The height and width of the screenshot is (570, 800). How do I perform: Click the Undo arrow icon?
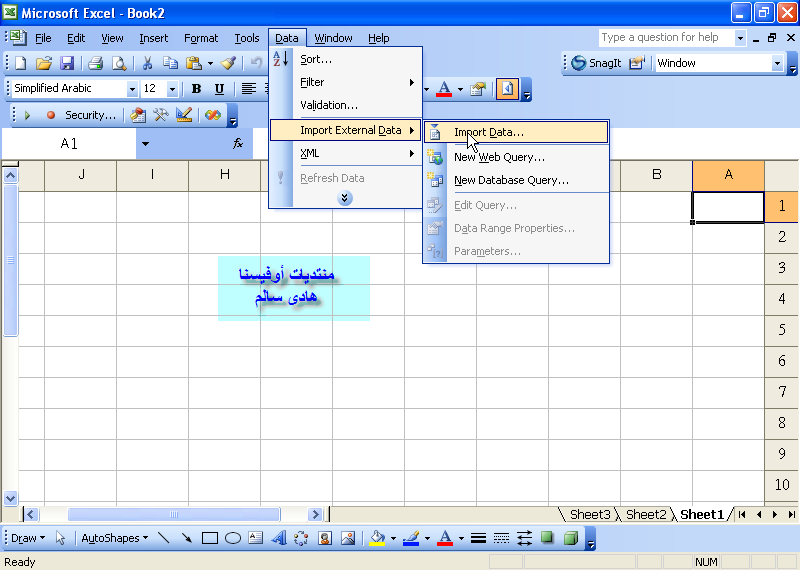click(256, 63)
